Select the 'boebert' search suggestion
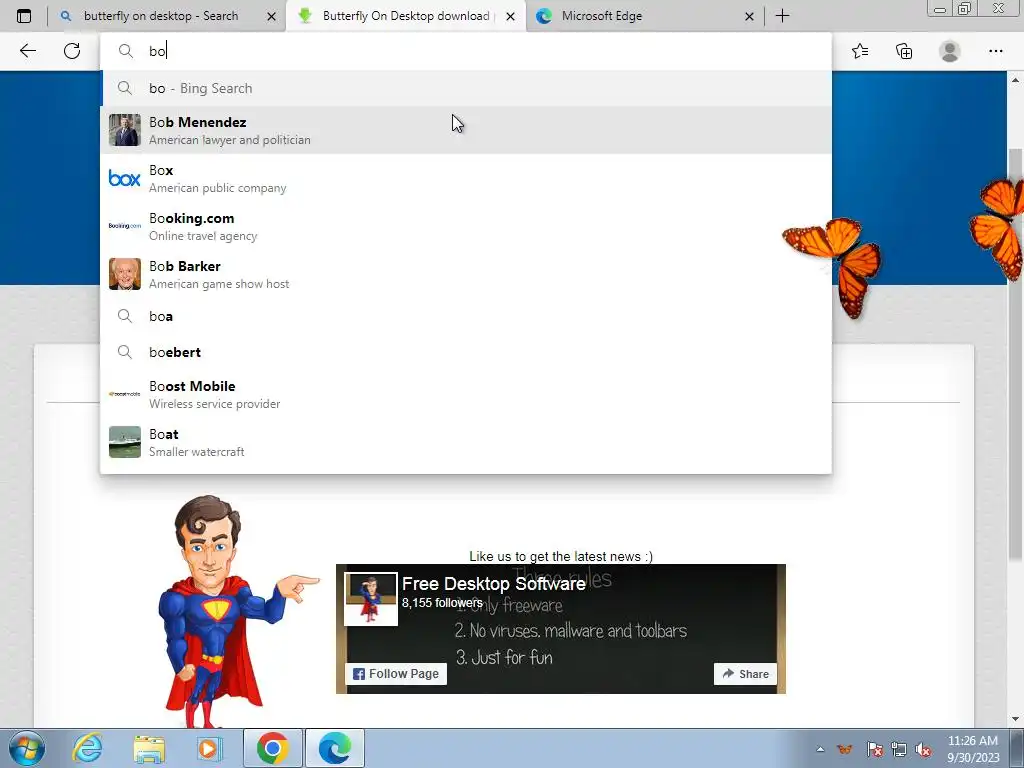 (x=466, y=352)
